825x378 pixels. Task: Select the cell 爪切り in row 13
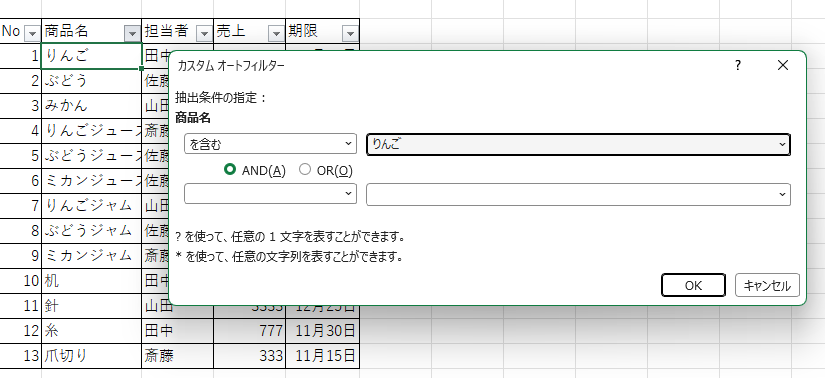(91, 356)
